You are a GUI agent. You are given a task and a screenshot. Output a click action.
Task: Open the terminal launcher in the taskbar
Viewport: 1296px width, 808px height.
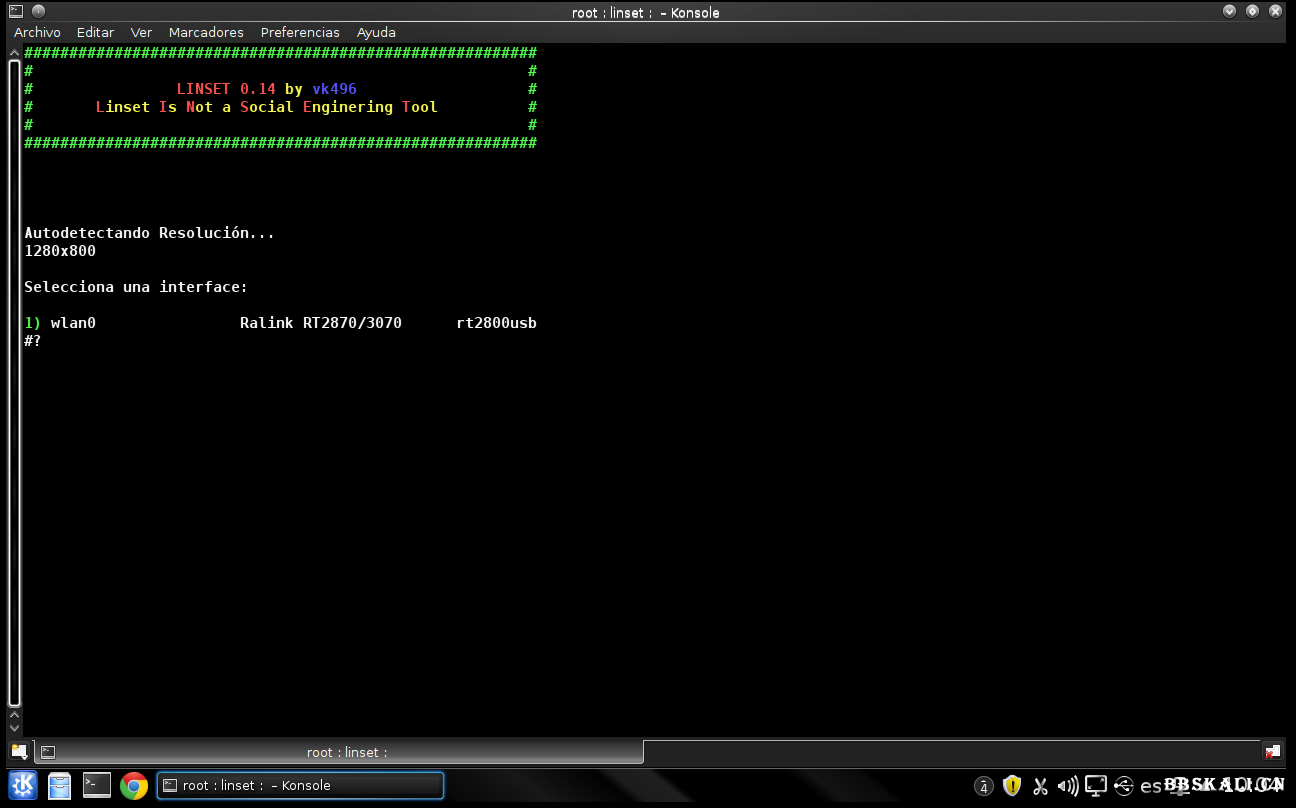pyautogui.click(x=97, y=786)
